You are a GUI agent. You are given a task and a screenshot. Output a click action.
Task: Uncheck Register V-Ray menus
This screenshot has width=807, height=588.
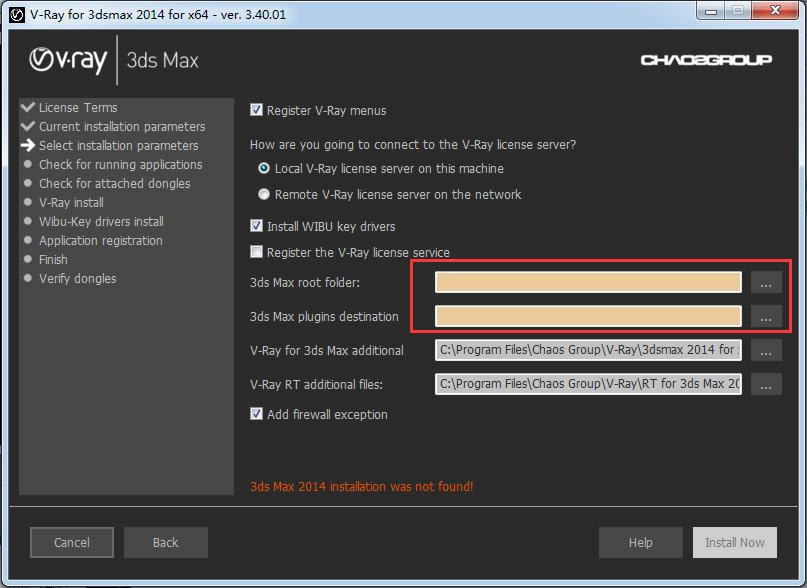256,110
